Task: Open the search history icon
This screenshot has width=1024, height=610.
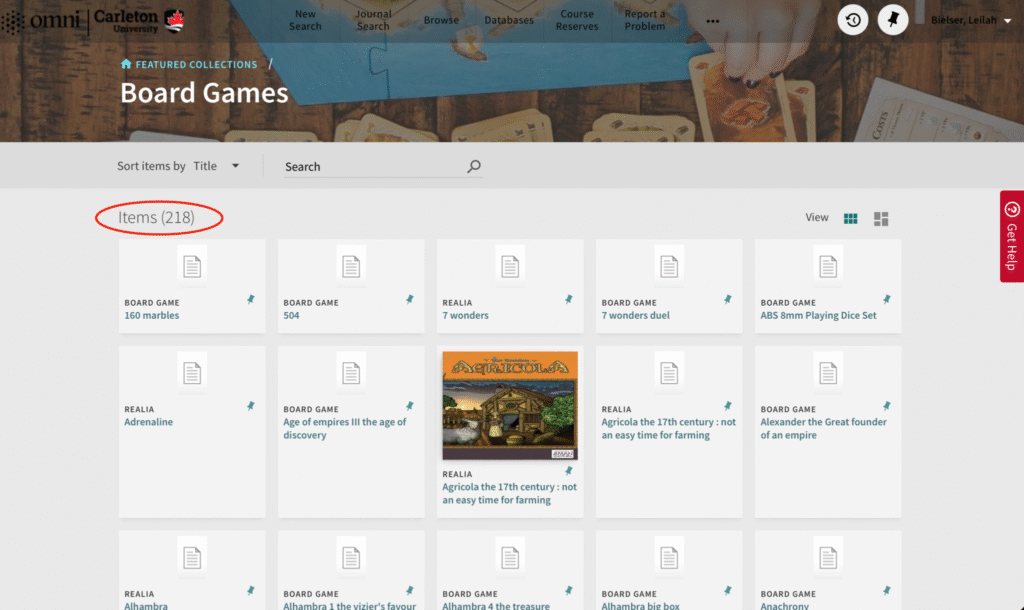Action: [852, 20]
